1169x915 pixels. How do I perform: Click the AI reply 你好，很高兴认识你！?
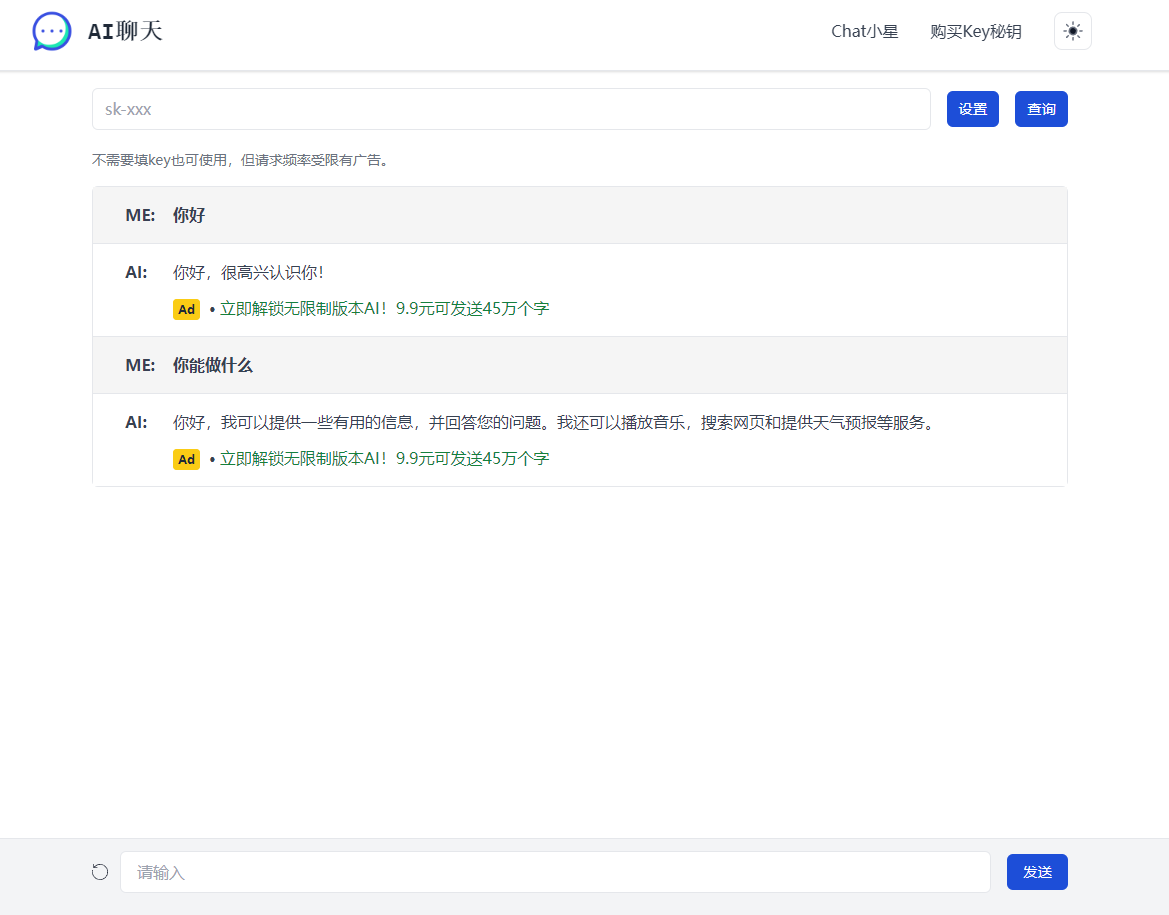pyautogui.click(x=248, y=272)
